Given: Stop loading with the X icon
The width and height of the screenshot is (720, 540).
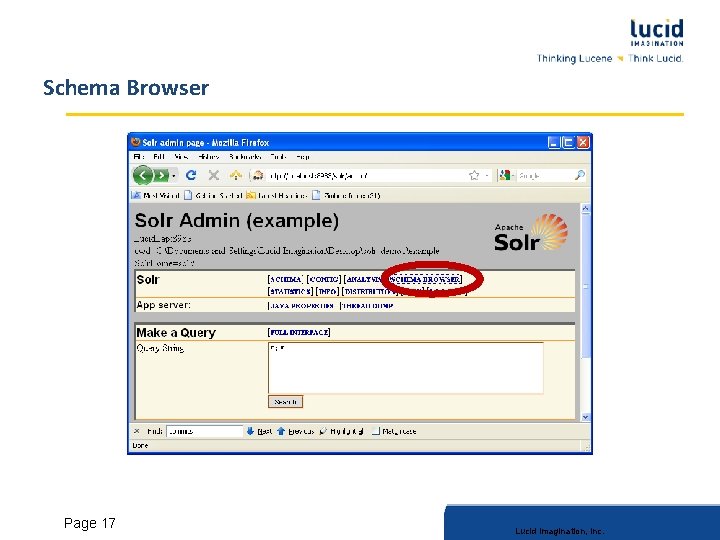Looking at the screenshot, I should [x=214, y=175].
